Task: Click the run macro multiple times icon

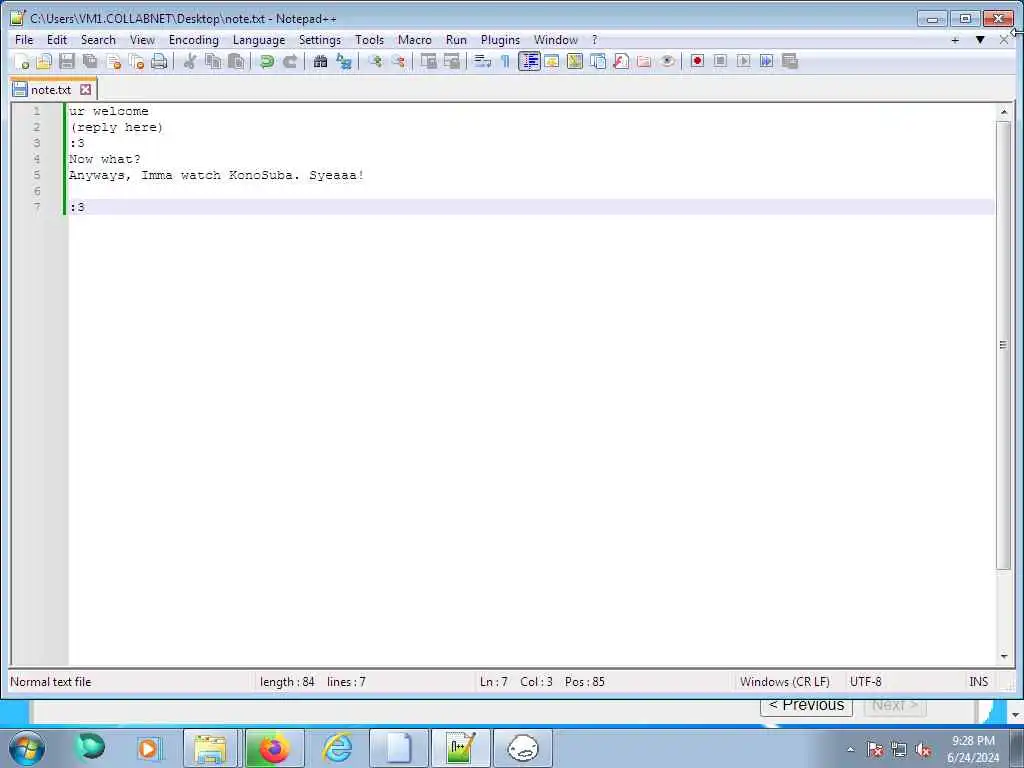Action: tap(767, 61)
